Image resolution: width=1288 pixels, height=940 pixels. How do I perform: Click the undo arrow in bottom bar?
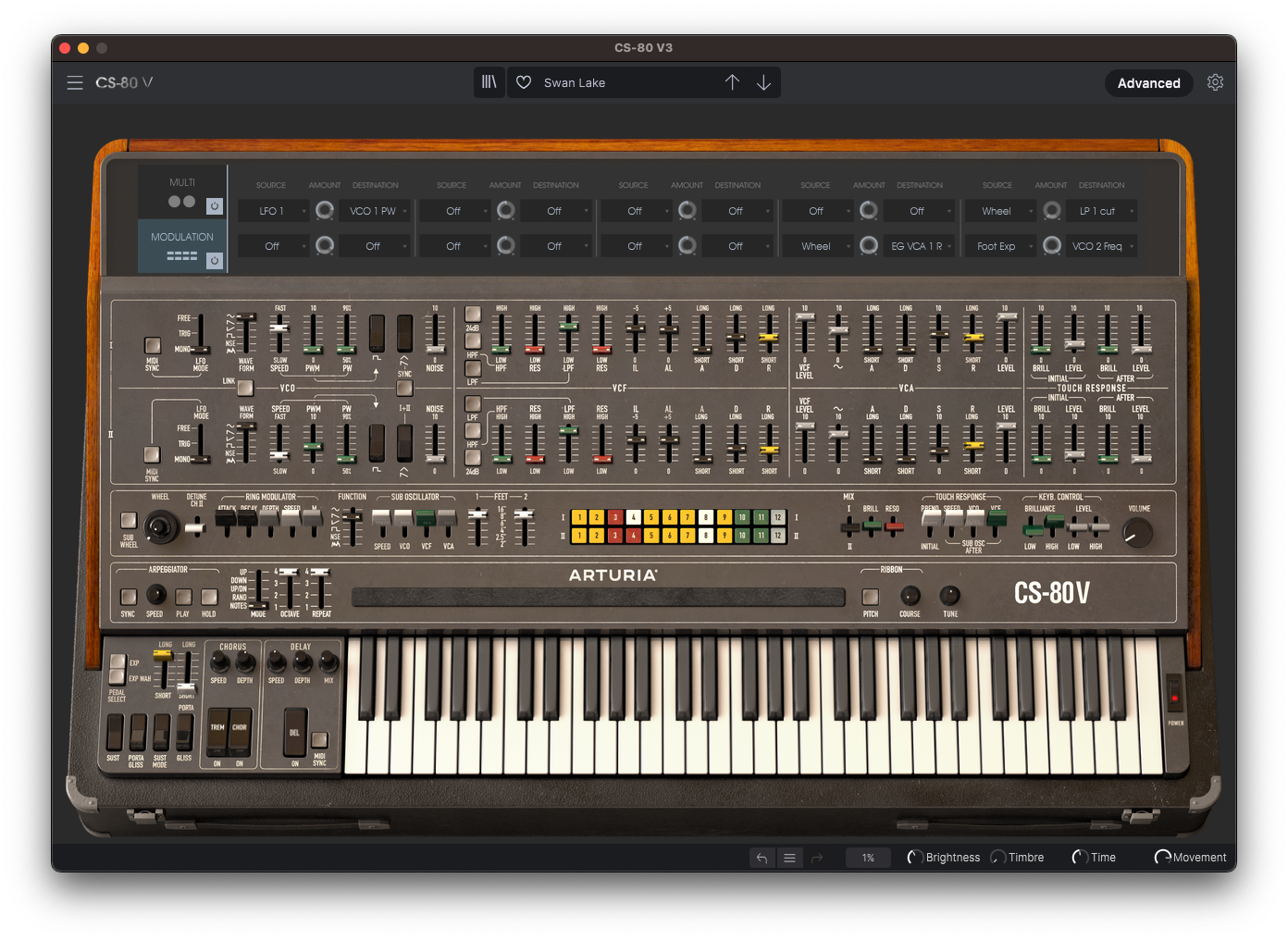pyautogui.click(x=762, y=858)
